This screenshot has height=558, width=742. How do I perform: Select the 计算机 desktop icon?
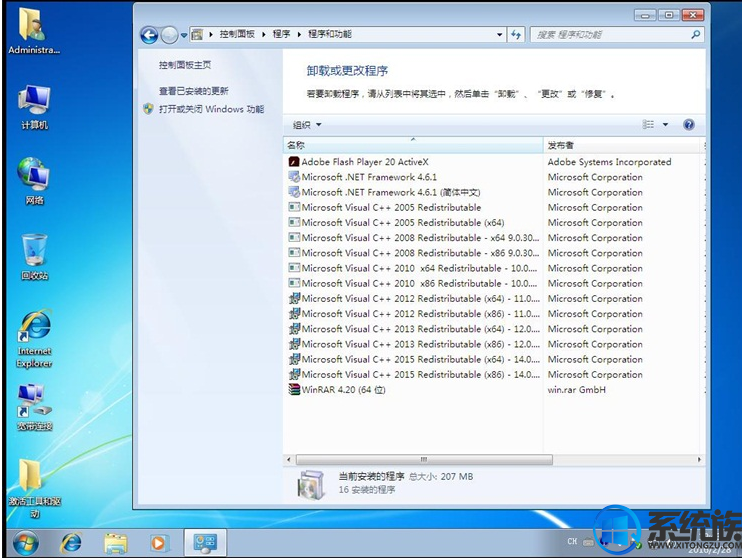point(34,107)
